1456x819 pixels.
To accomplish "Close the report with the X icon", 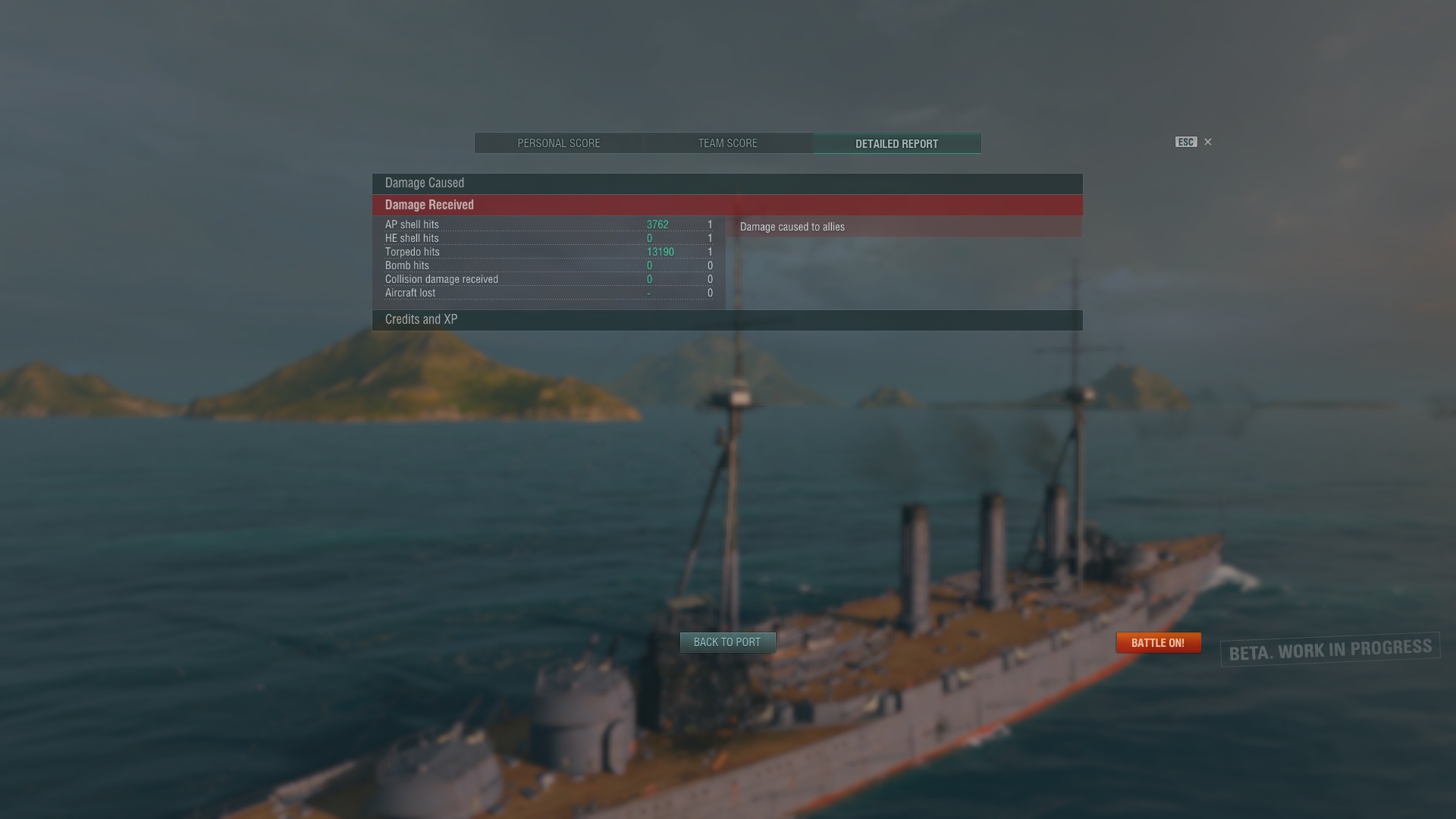I will pos(1208,142).
